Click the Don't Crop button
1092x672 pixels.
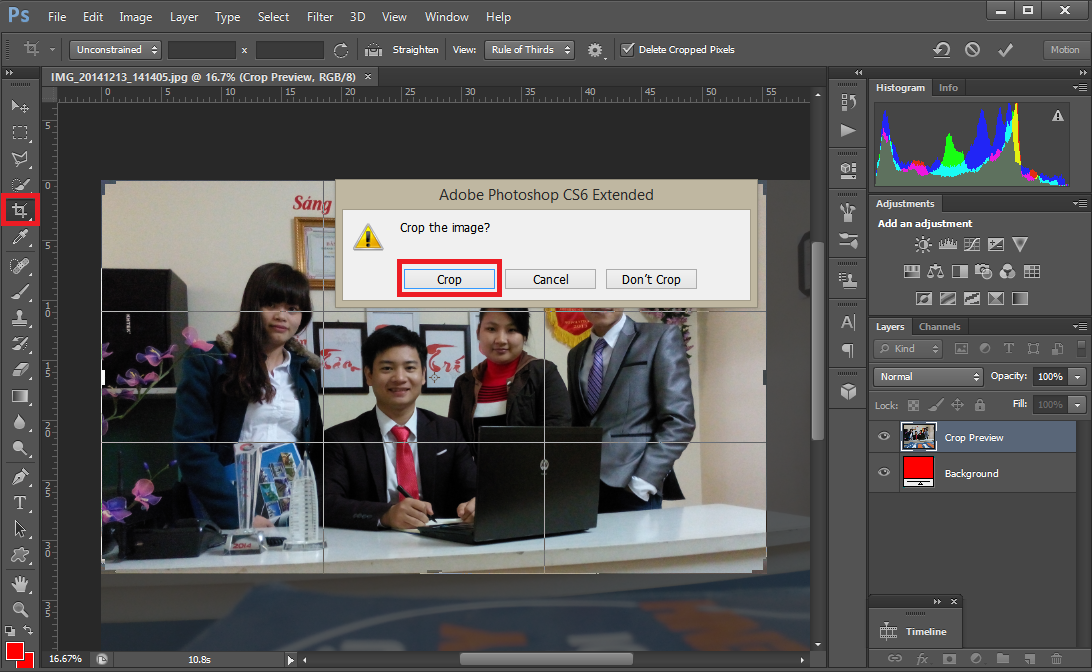click(651, 279)
